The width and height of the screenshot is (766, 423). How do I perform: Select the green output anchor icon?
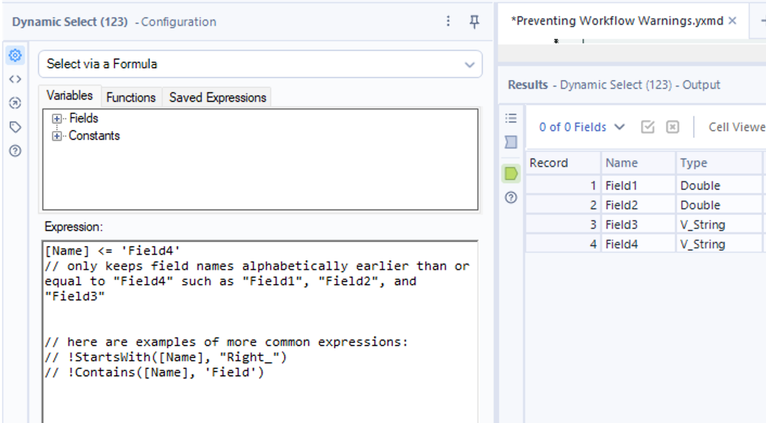click(511, 173)
